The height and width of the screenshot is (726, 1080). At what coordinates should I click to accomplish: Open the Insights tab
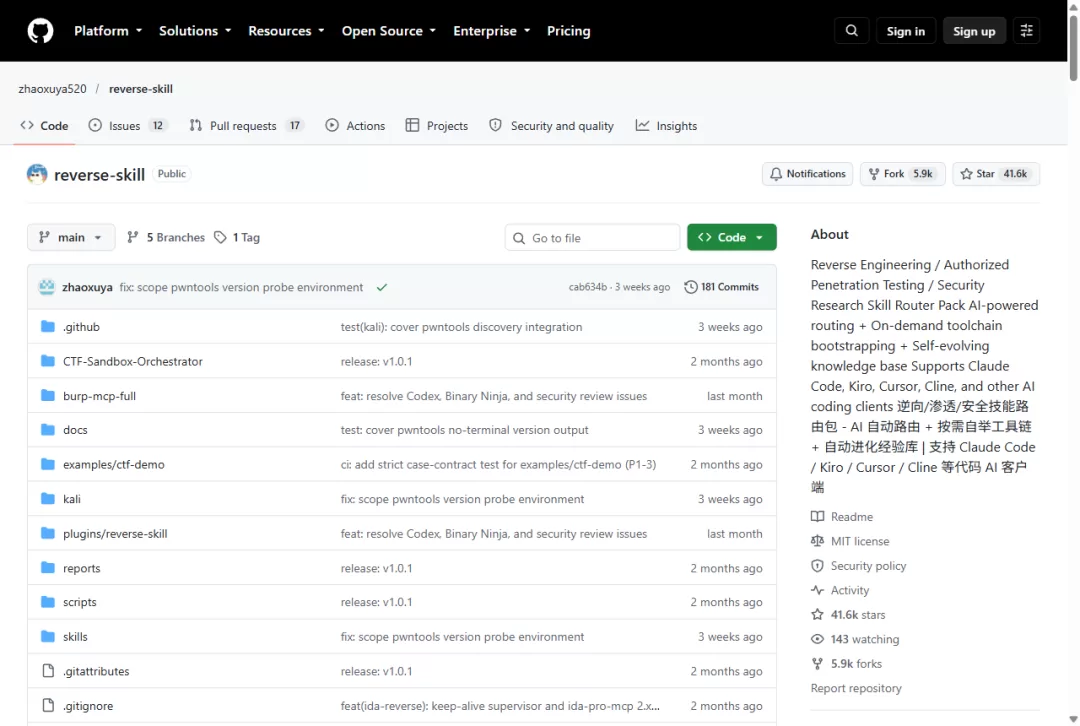pyautogui.click(x=666, y=126)
